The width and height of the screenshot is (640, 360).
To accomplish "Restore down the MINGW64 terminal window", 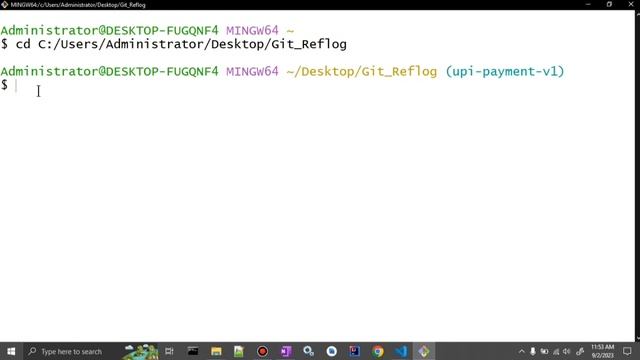I will pyautogui.click(x=609, y=4).
